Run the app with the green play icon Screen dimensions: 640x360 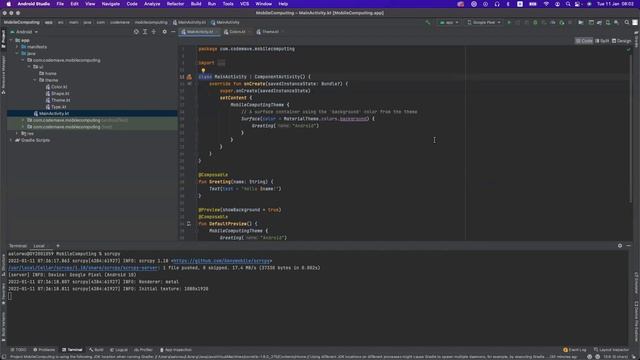pyautogui.click(x=509, y=22)
